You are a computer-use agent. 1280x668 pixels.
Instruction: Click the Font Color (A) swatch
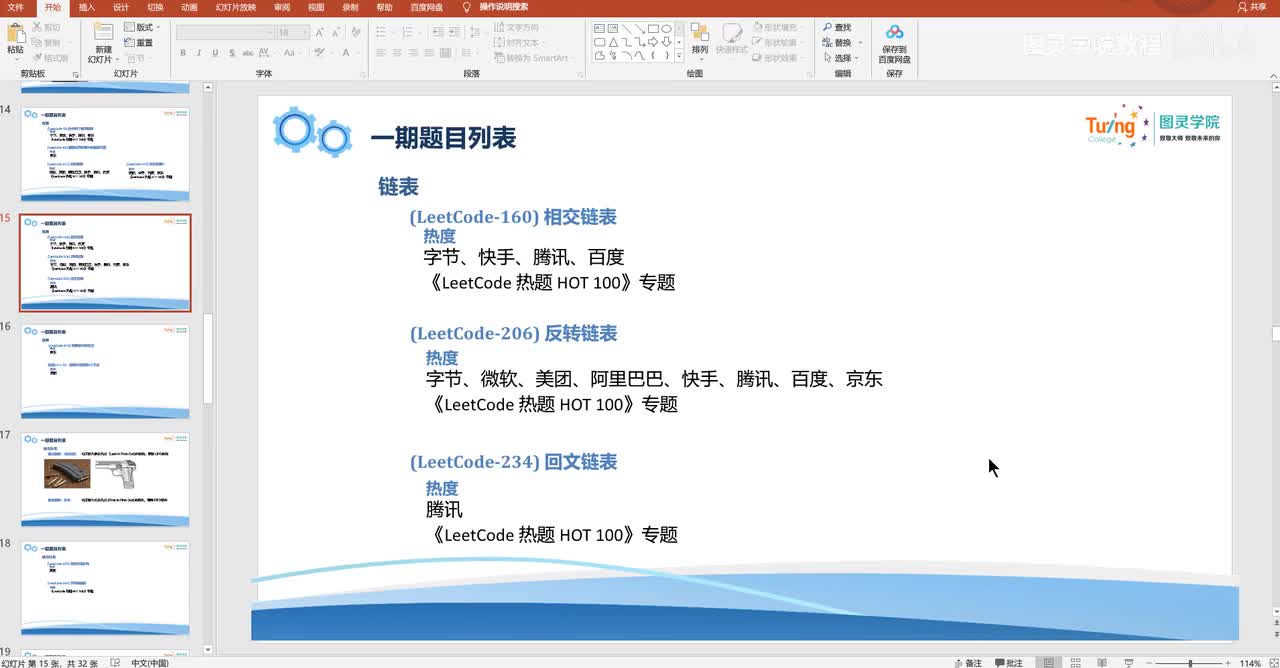(x=346, y=53)
